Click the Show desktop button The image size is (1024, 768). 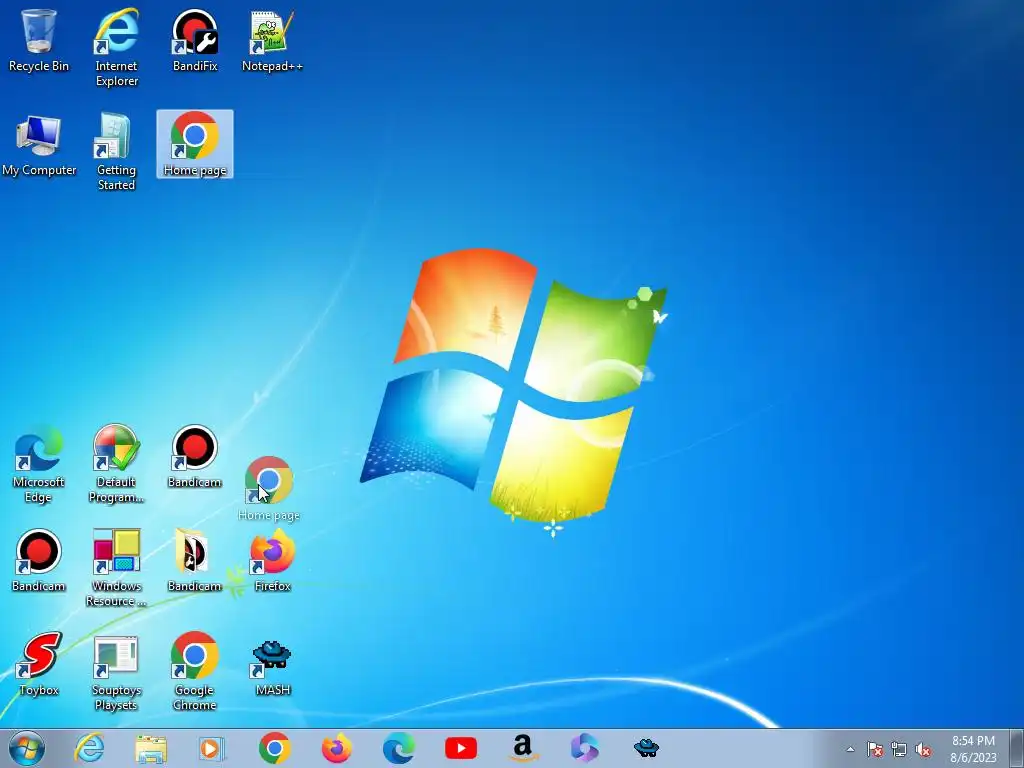tap(1017, 748)
